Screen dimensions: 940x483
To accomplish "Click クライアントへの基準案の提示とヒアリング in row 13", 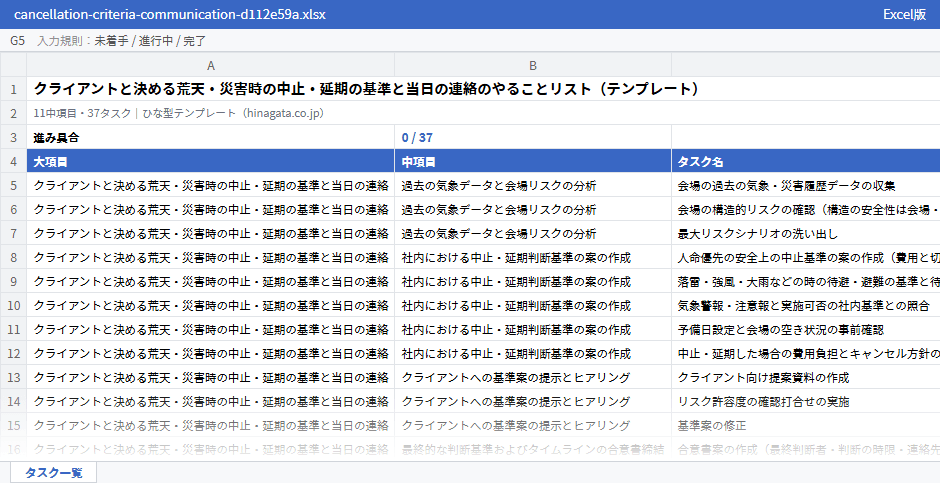I will [533, 377].
